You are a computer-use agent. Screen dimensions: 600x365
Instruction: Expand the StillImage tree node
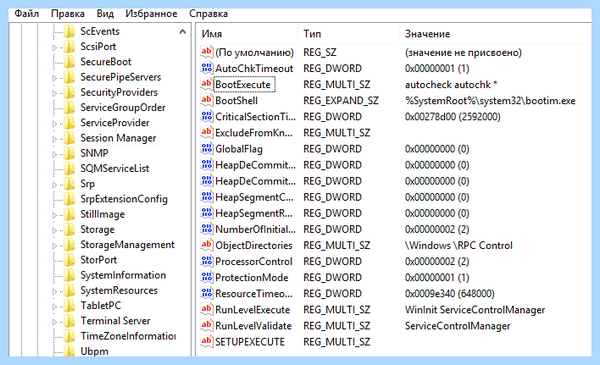54,215
